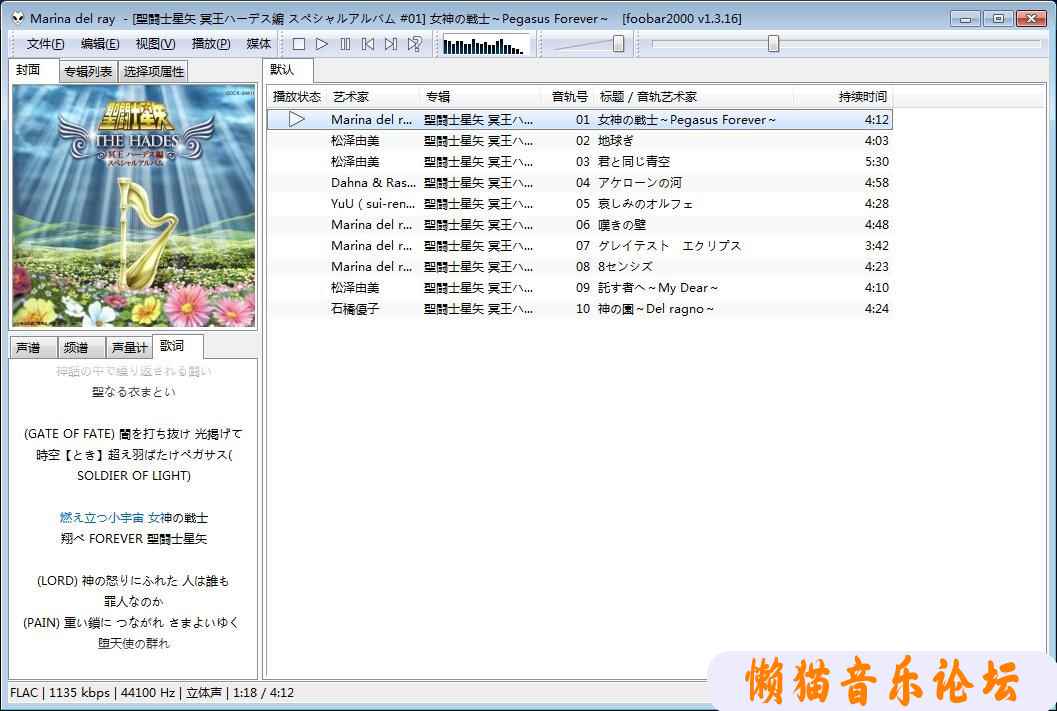Switch to the 选择项属性 tab

(154, 71)
